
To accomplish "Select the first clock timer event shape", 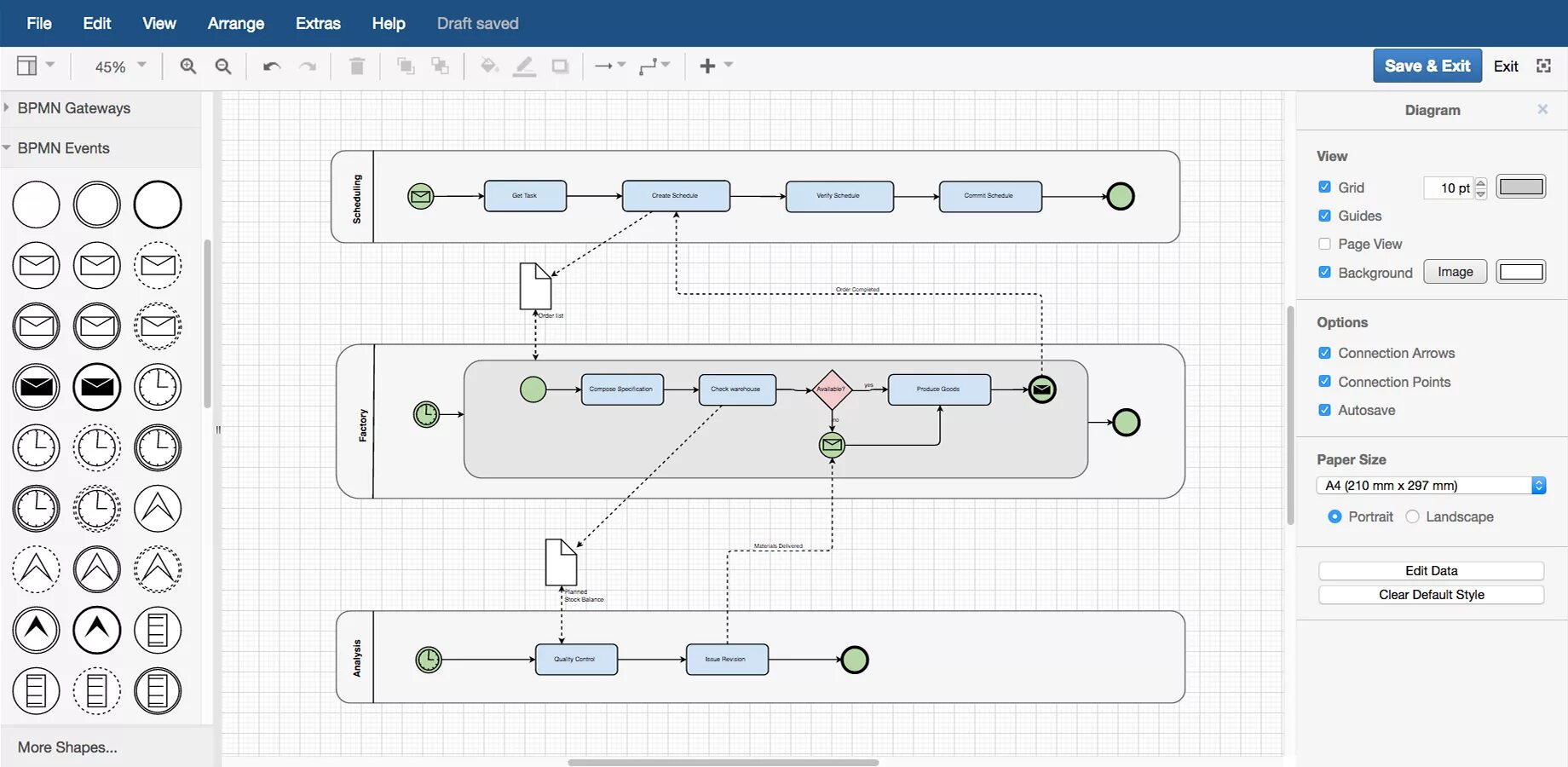I will point(158,387).
